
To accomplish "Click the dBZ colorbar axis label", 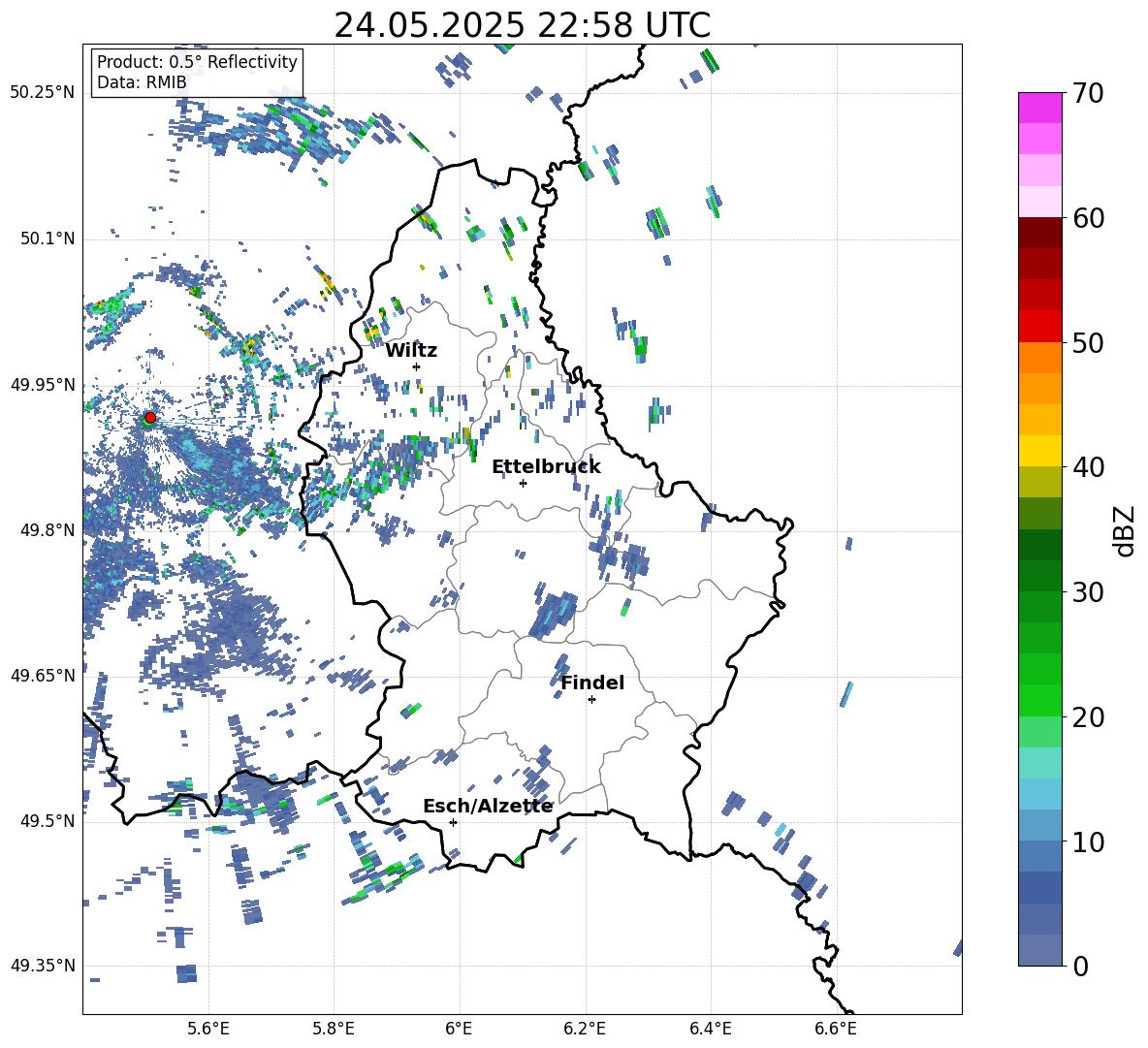I will 1125,530.
